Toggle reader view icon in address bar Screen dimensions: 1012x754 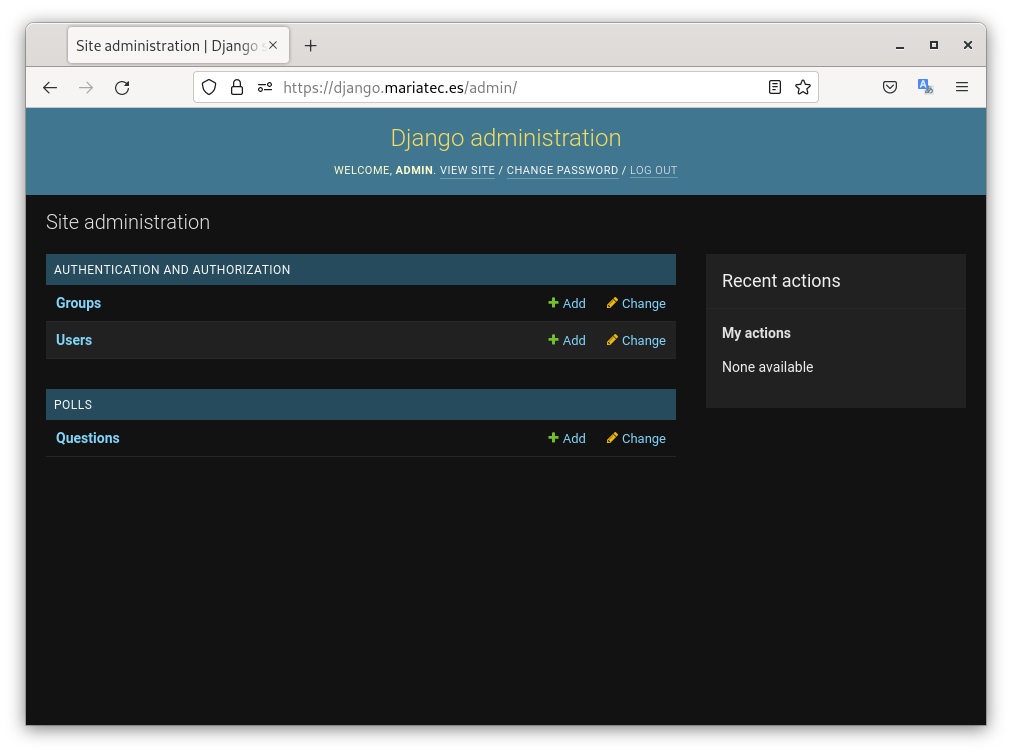775,88
